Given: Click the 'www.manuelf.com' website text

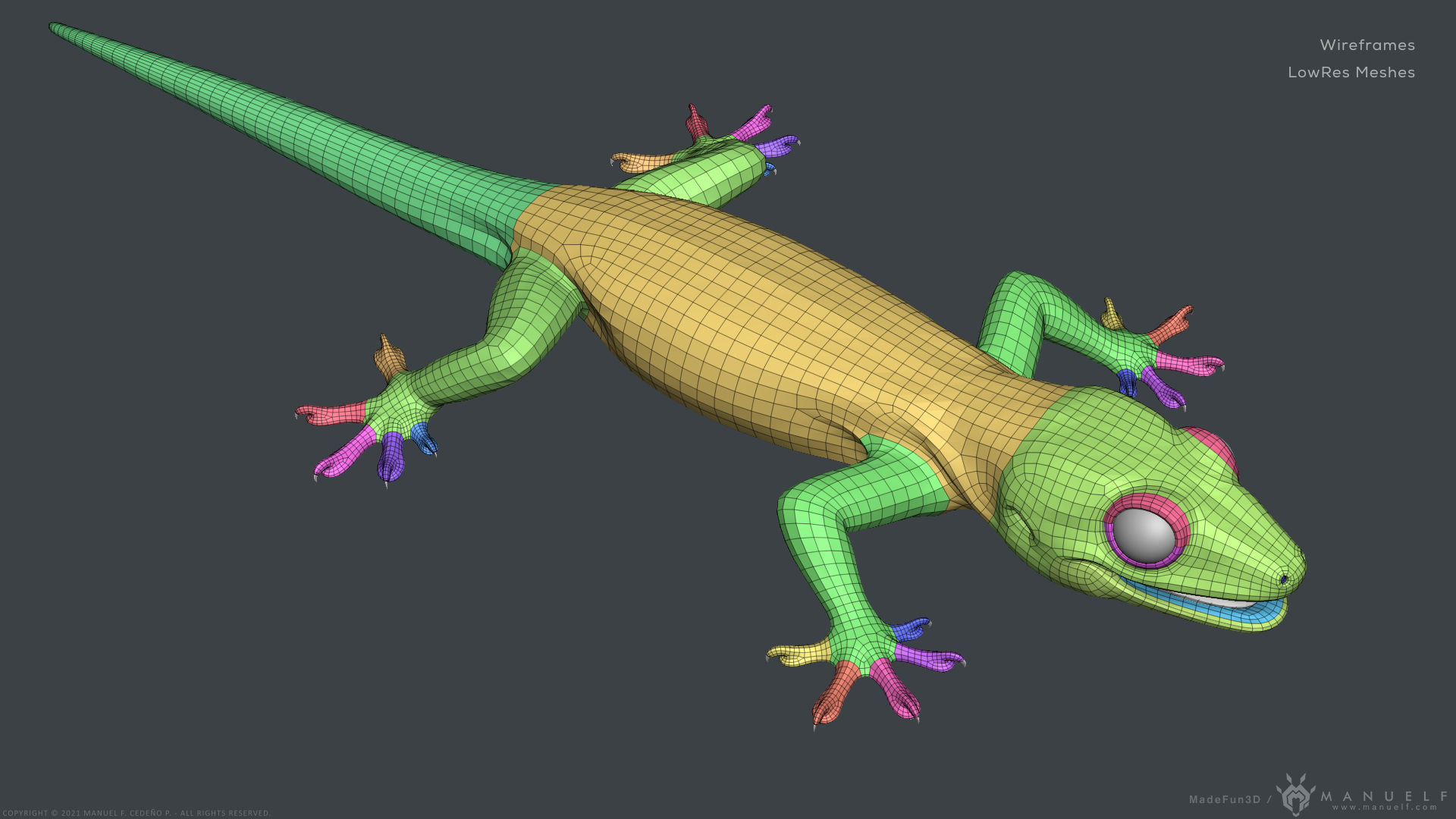Looking at the screenshot, I should pyautogui.click(x=1384, y=808).
